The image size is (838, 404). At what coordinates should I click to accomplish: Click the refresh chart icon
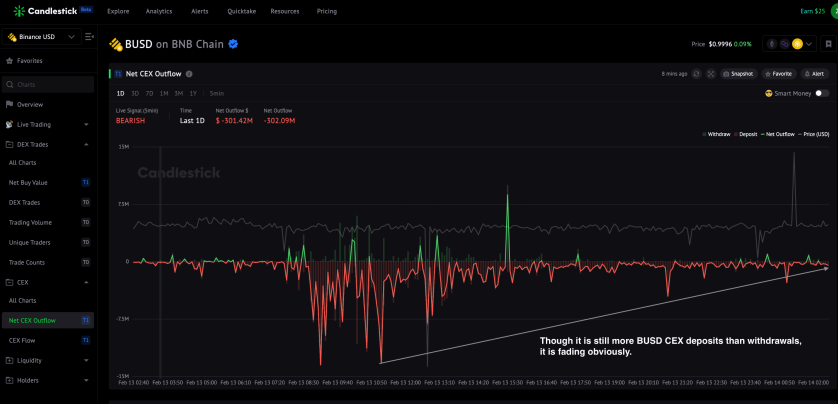[x=696, y=74]
